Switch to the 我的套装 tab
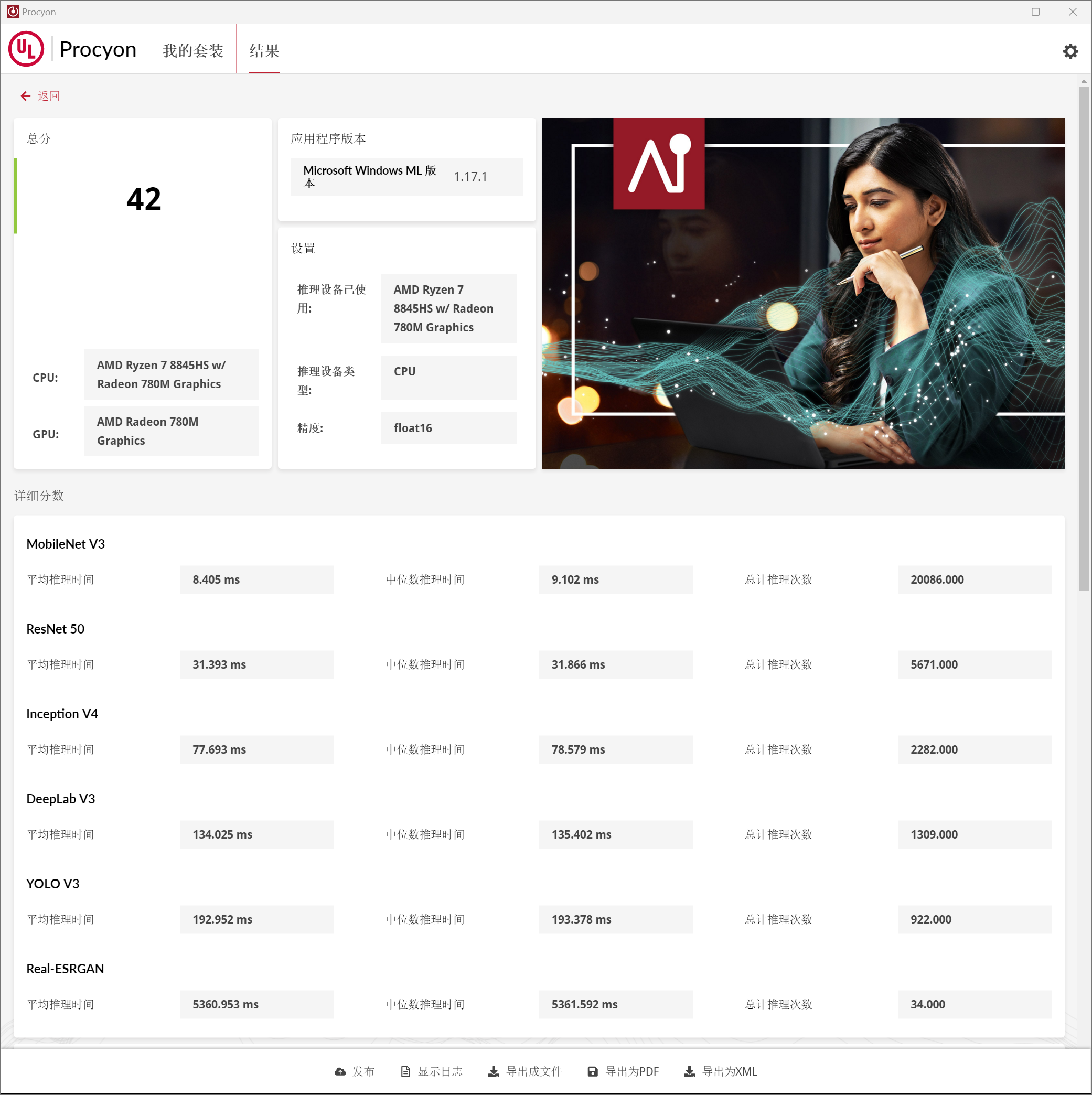1092x1095 pixels. [193, 50]
